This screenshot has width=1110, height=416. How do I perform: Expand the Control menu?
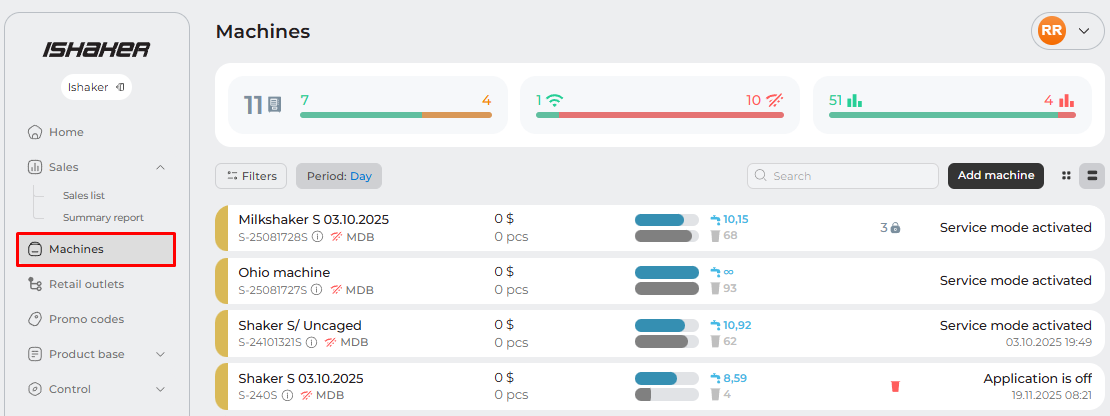160,389
